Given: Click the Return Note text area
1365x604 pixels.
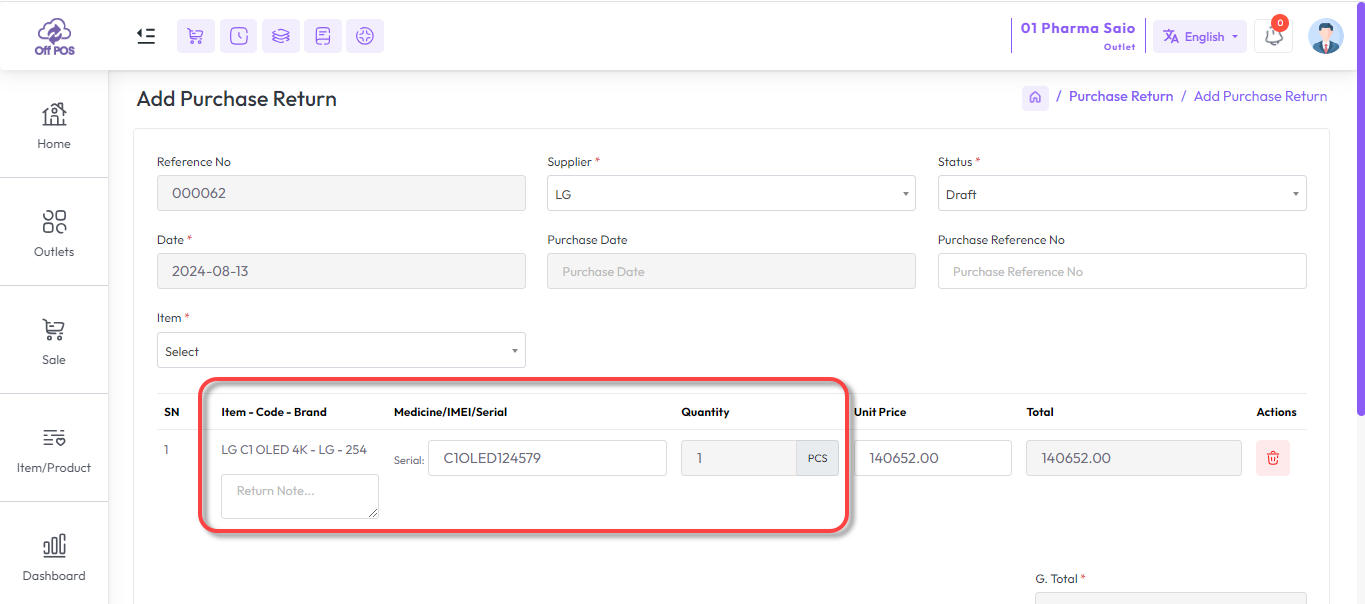Looking at the screenshot, I should [299, 496].
